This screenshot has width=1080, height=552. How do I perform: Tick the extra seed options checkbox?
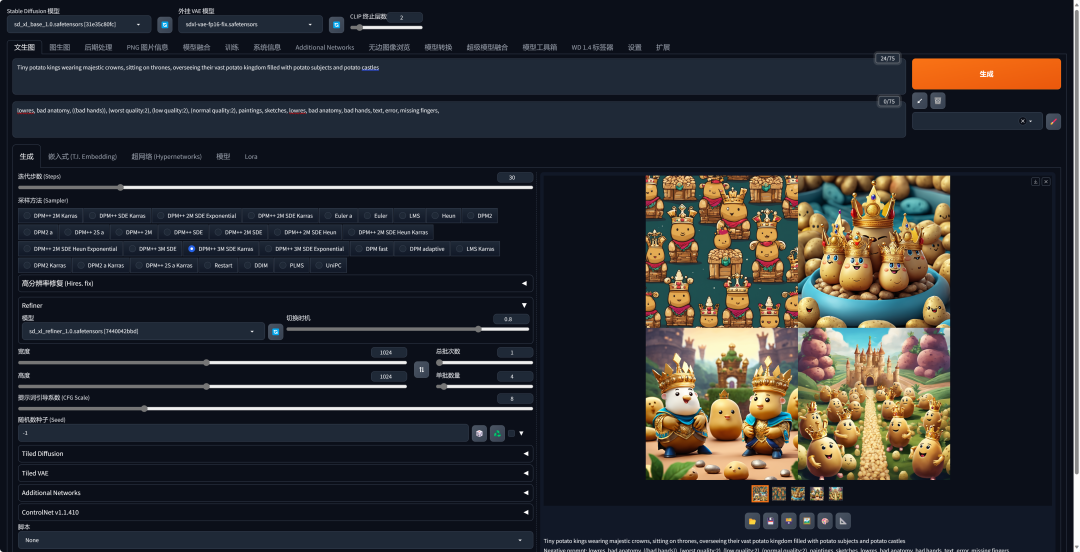tap(511, 433)
